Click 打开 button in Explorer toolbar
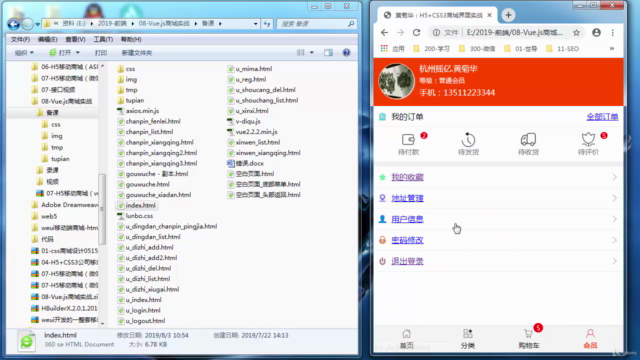This screenshot has height=360, width=640. coord(60,53)
